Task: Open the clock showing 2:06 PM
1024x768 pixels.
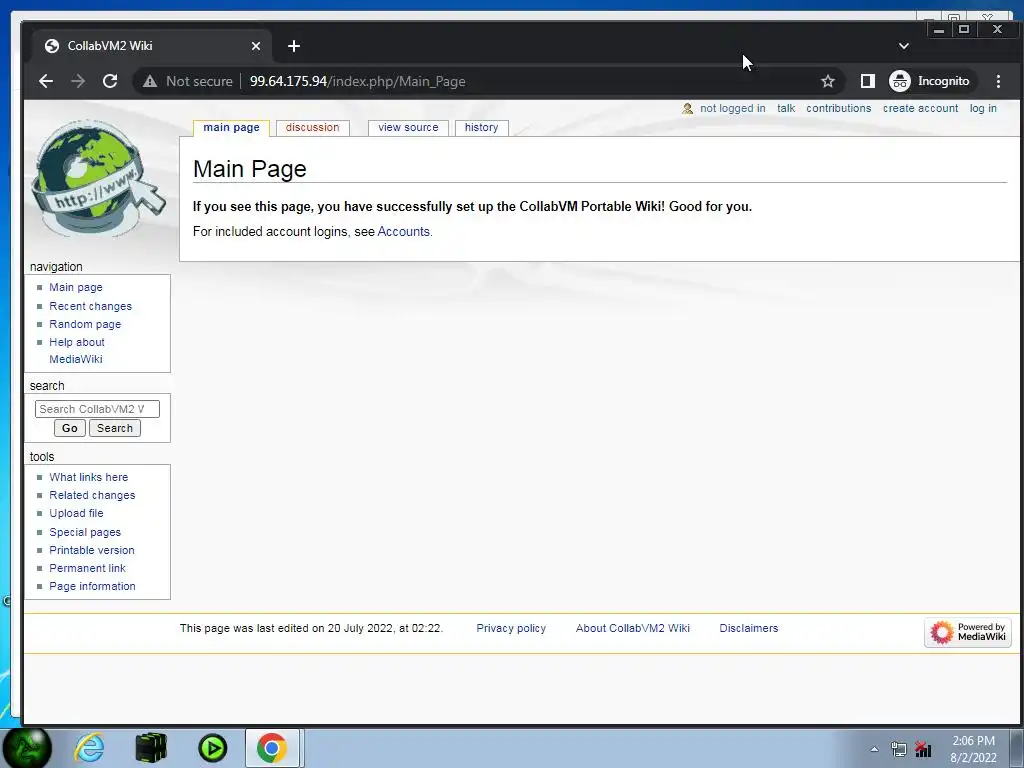Action: point(973,749)
